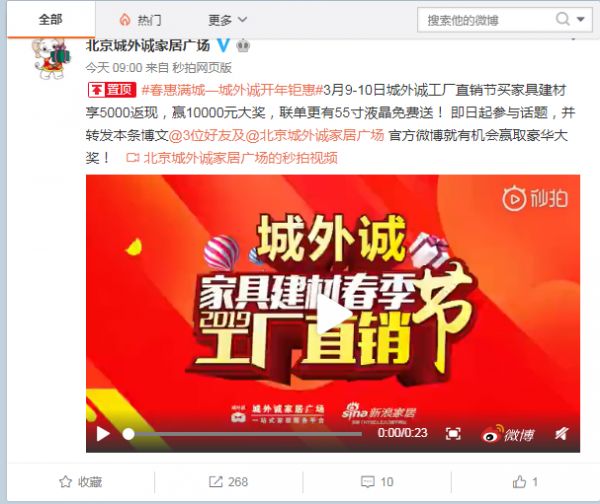The width and height of the screenshot is (600, 504).
Task: Toggle the thumbs-up like button
Action: pyautogui.click(x=525, y=482)
